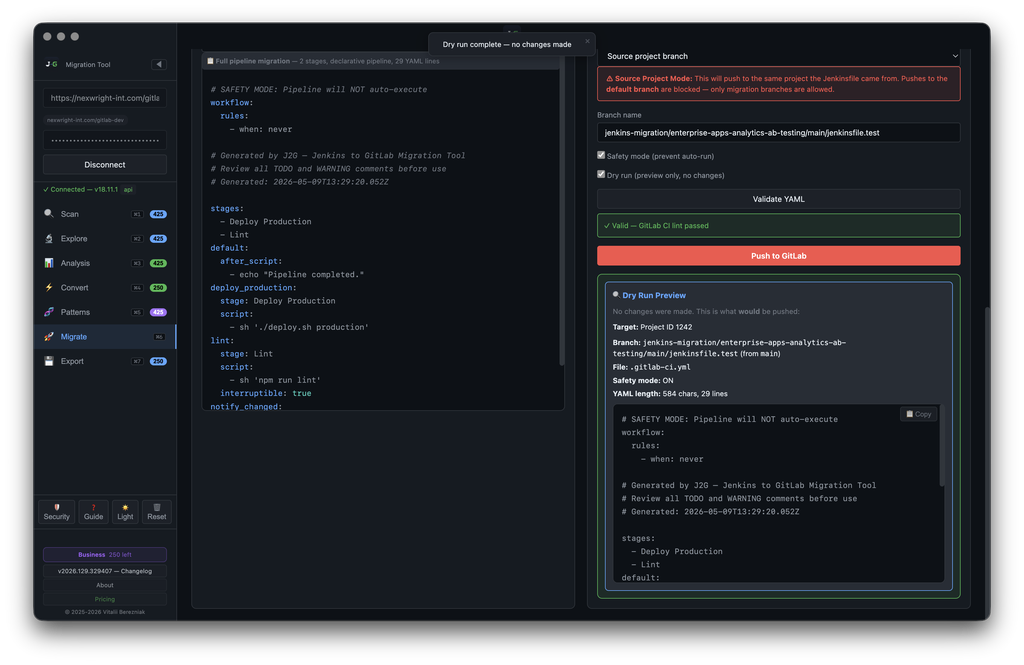Switch to Light theme
1024x665 pixels.
point(125,512)
